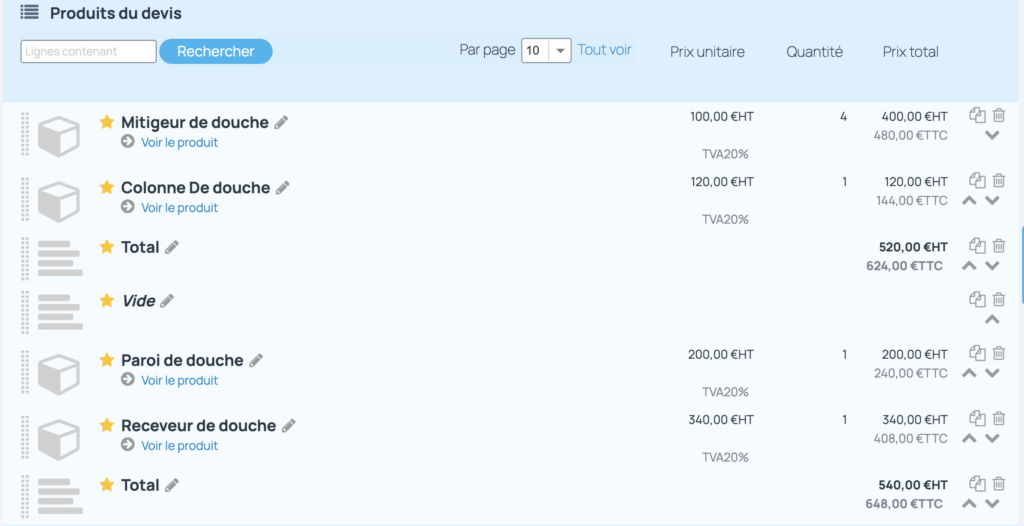The width and height of the screenshot is (1024, 526).
Task: Move Colonne De douche line up
Action: click(x=970, y=201)
